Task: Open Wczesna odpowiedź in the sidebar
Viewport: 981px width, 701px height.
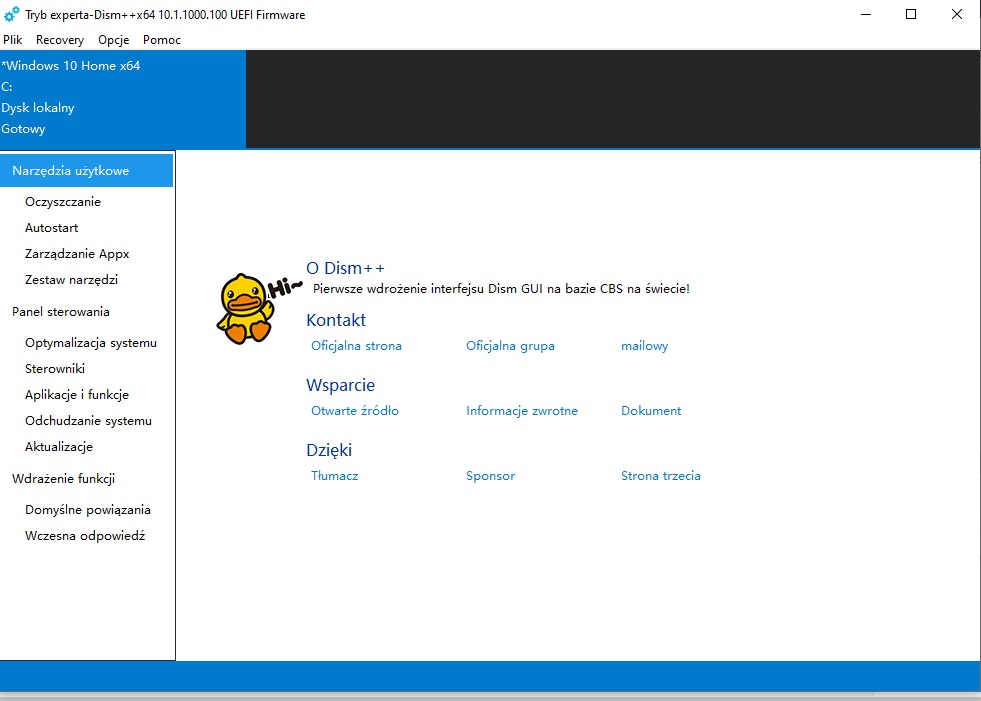Action: [85, 536]
